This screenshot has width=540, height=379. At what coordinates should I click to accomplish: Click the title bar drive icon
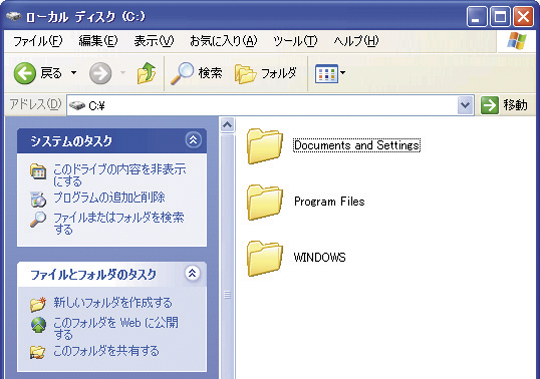[14, 16]
